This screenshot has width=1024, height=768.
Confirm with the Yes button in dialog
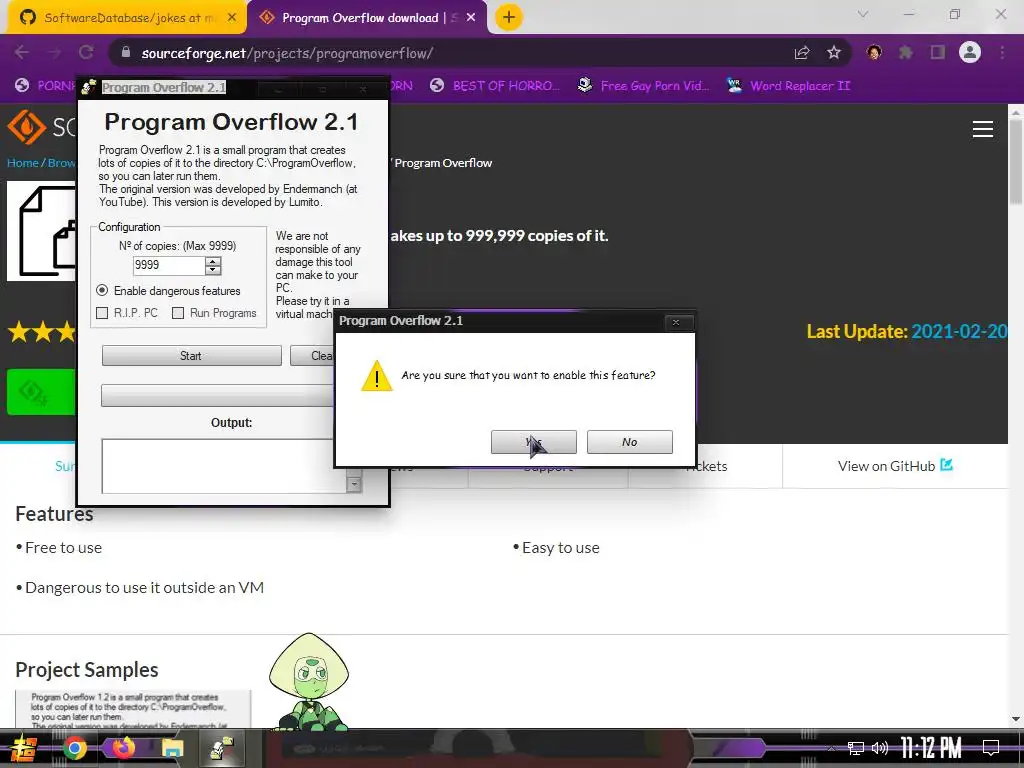click(x=534, y=442)
